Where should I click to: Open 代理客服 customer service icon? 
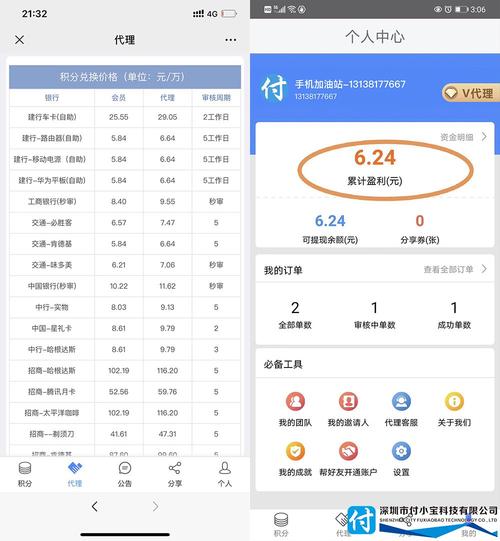401,401
